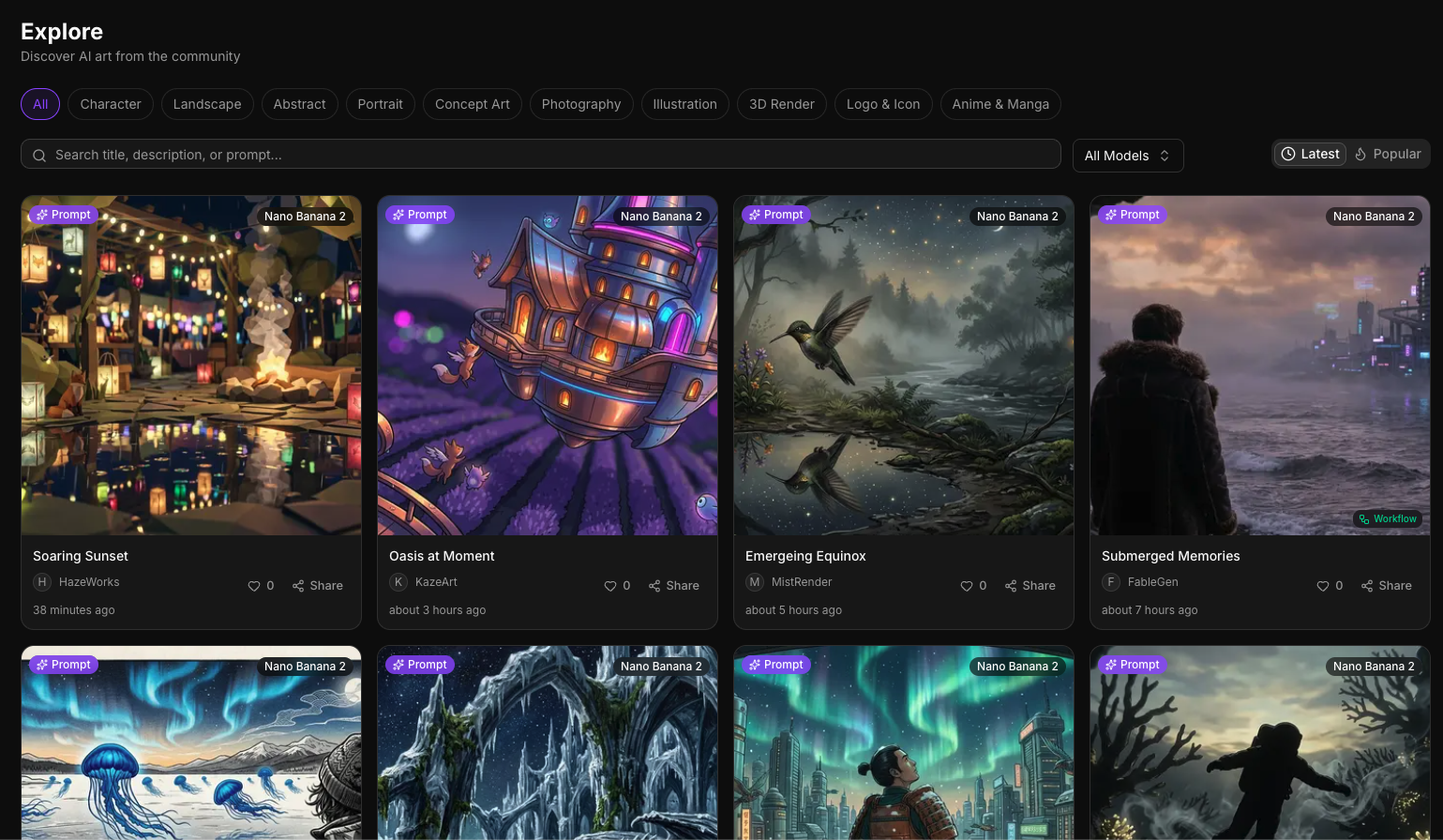Filter by Landscape category
This screenshot has width=1443, height=840.
click(207, 104)
